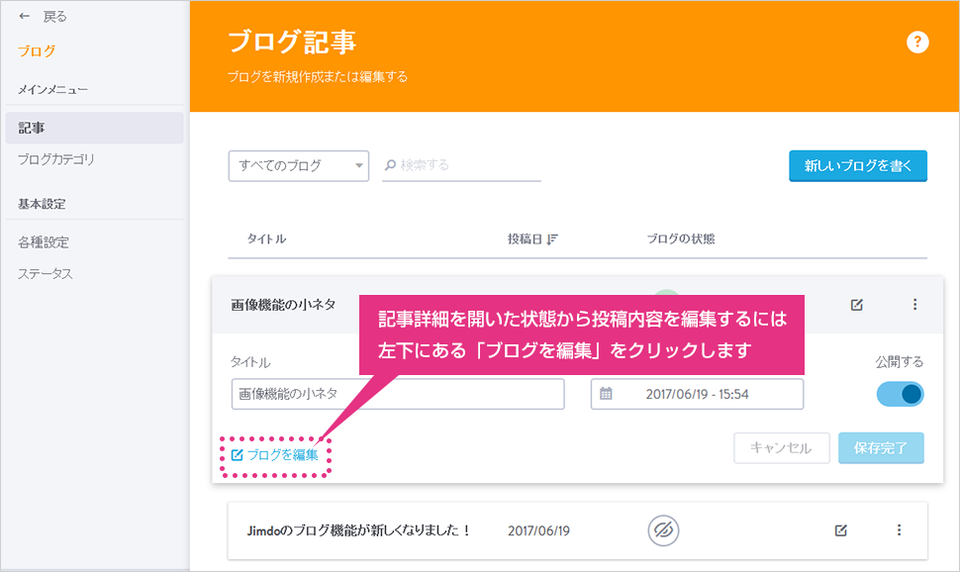Click the キャンセル button
Viewport: 960px width, 572px height.
782,448
